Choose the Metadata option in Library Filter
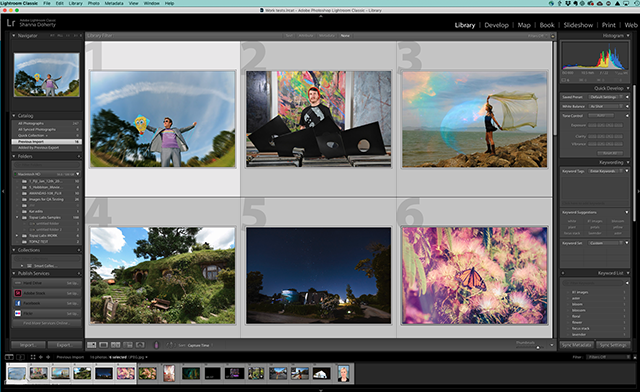Screen dimensions: 640x392 coord(327,36)
